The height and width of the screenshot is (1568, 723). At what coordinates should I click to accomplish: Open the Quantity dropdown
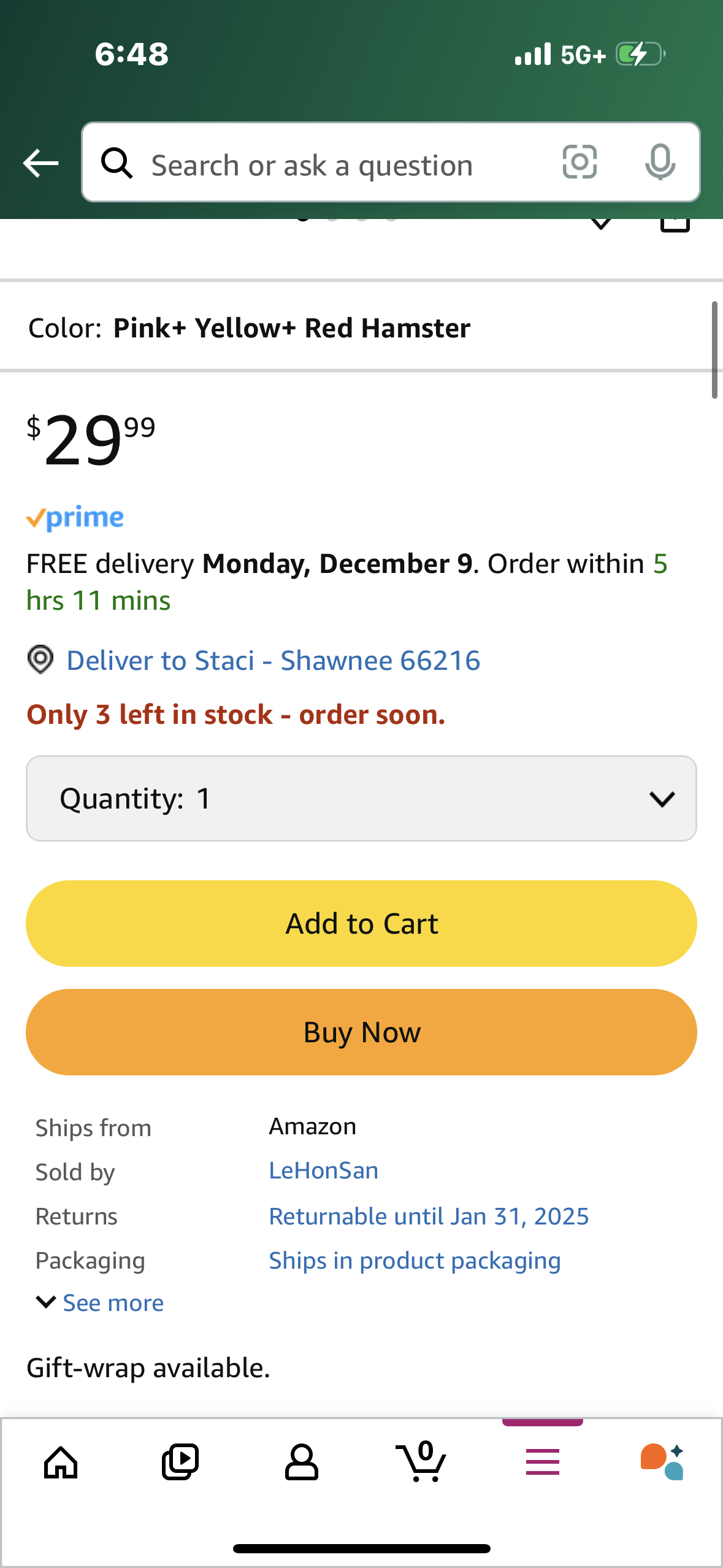(361, 799)
